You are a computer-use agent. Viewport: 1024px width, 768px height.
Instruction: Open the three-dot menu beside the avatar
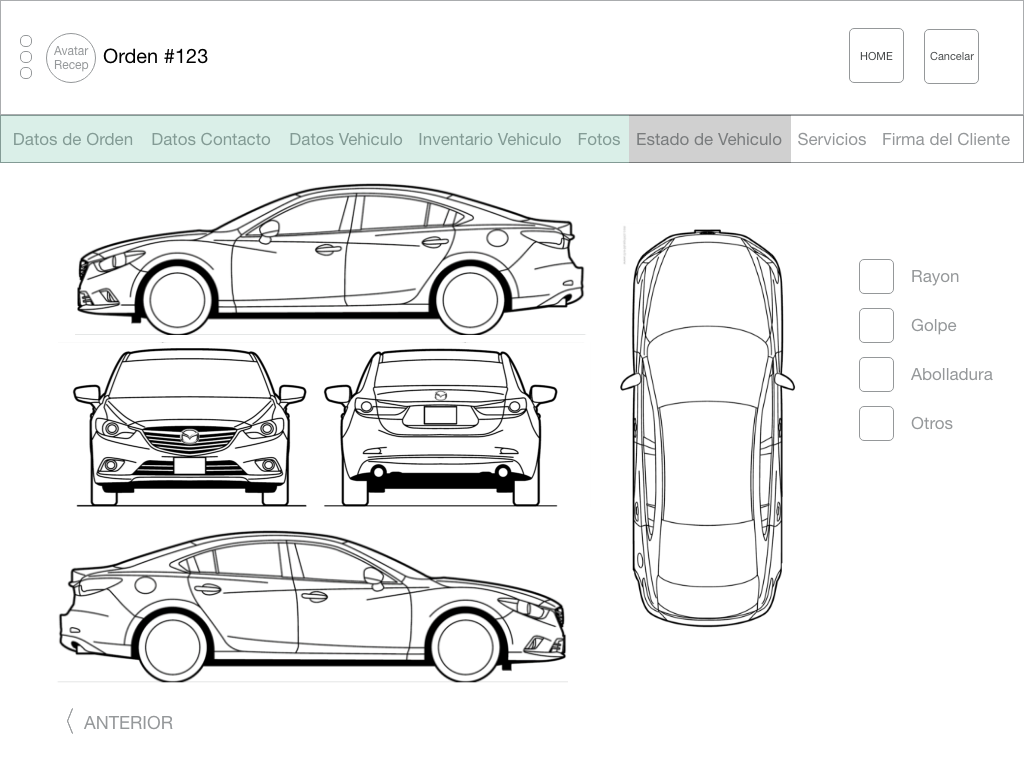click(x=26, y=57)
